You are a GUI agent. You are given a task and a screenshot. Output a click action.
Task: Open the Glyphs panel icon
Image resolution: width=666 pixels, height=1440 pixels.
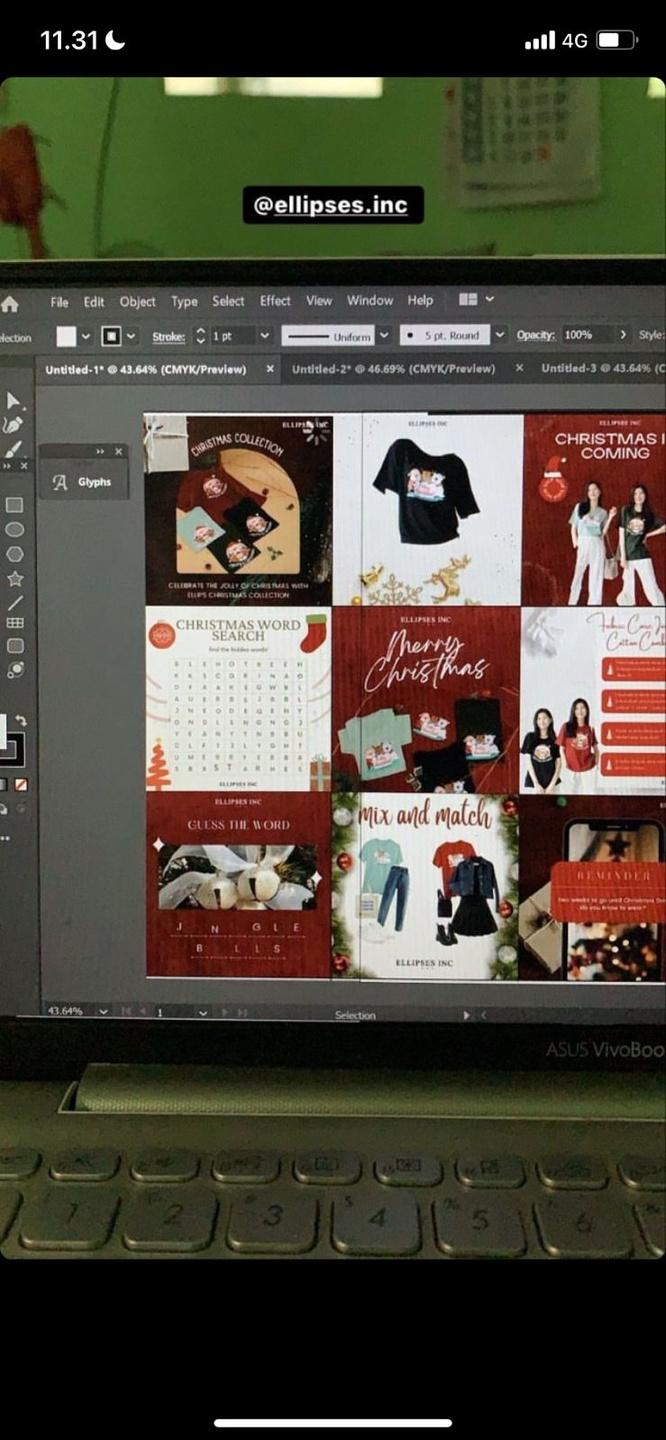coord(60,482)
